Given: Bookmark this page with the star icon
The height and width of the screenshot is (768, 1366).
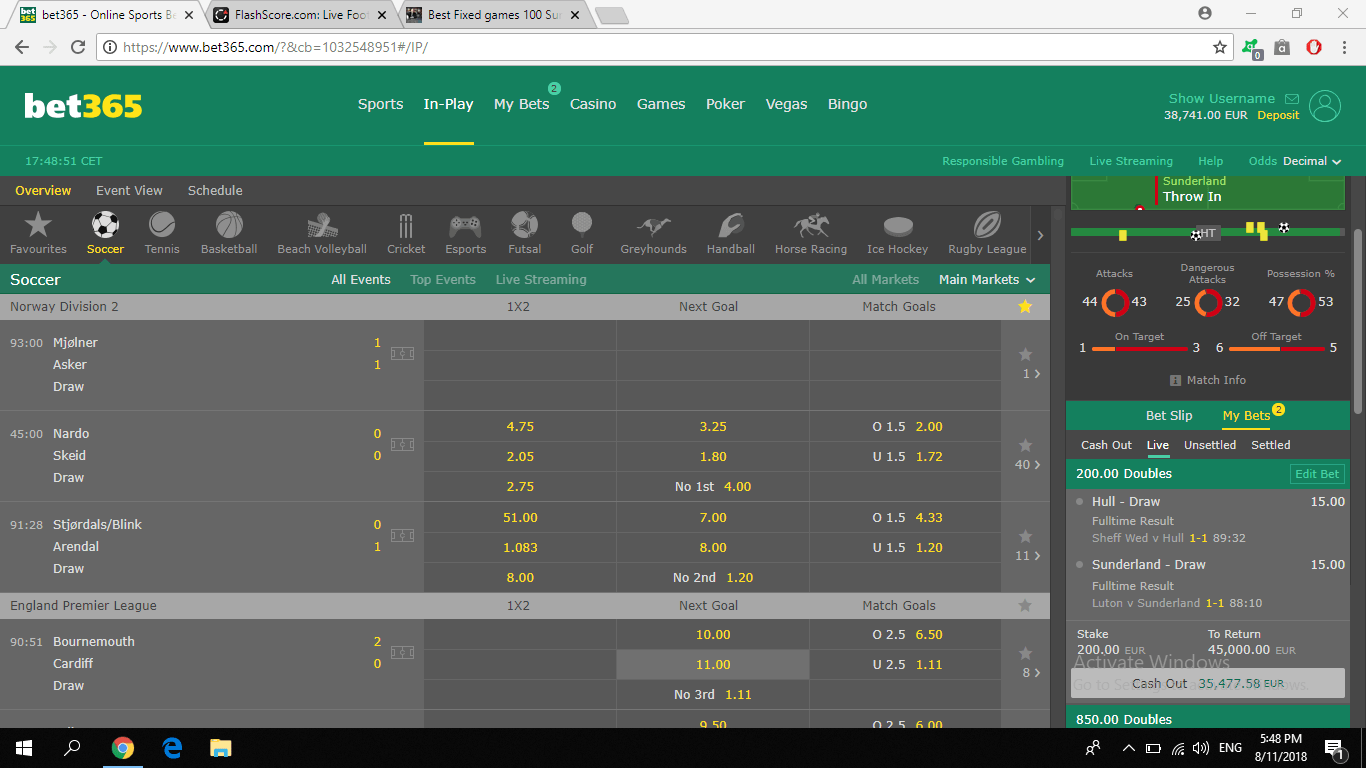Looking at the screenshot, I should 1220,47.
